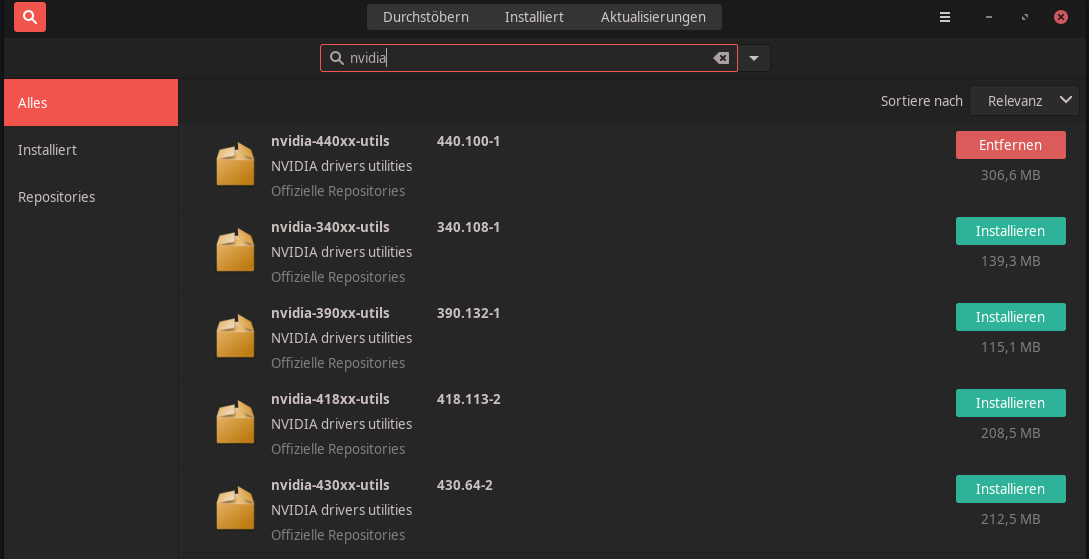Install the nvidia-340xx-utils package
1089x559 pixels.
coord(1010,231)
